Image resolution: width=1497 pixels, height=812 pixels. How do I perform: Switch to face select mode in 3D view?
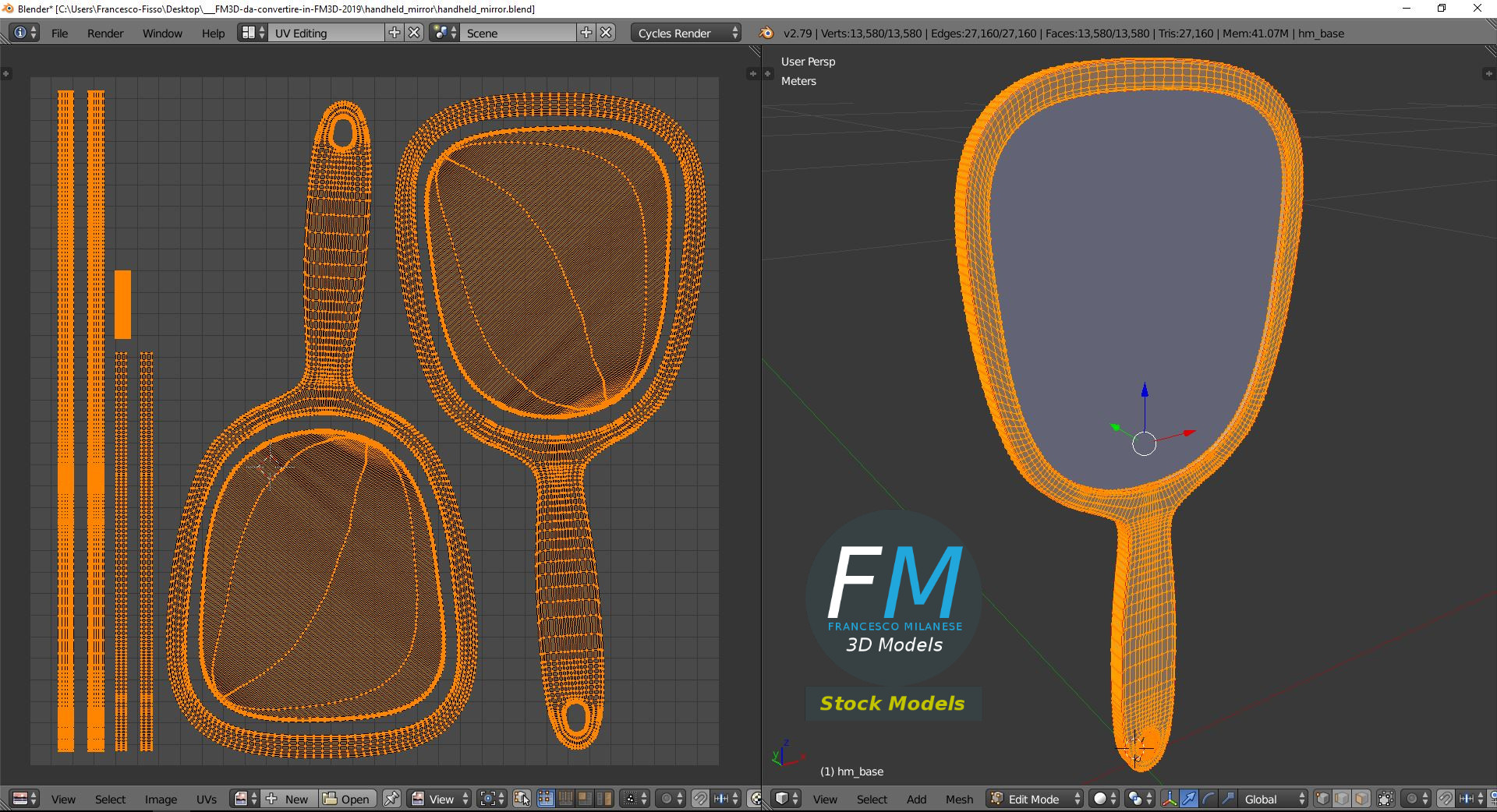pos(1361,799)
